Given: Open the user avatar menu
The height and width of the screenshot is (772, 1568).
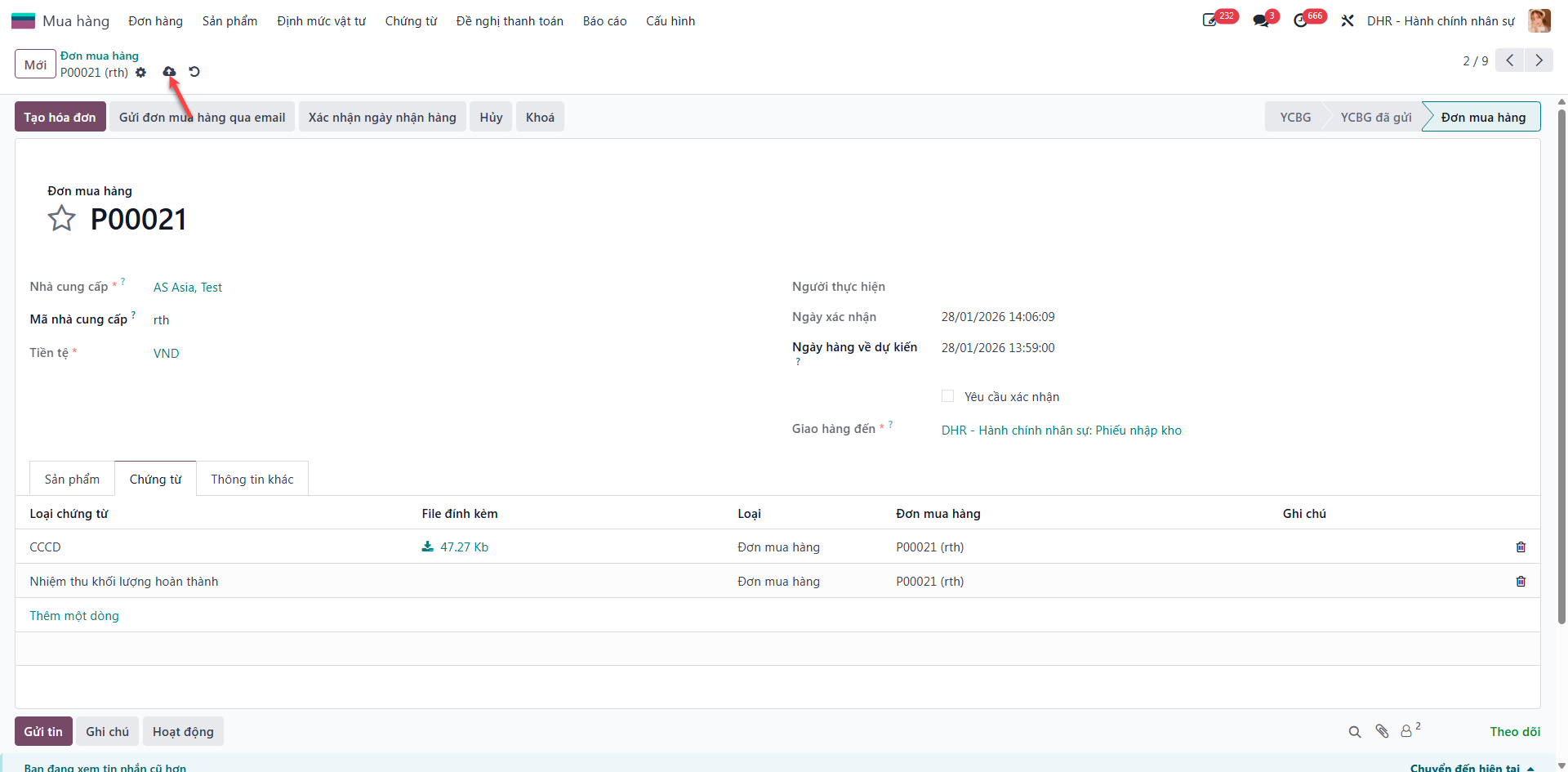Looking at the screenshot, I should coord(1539,20).
